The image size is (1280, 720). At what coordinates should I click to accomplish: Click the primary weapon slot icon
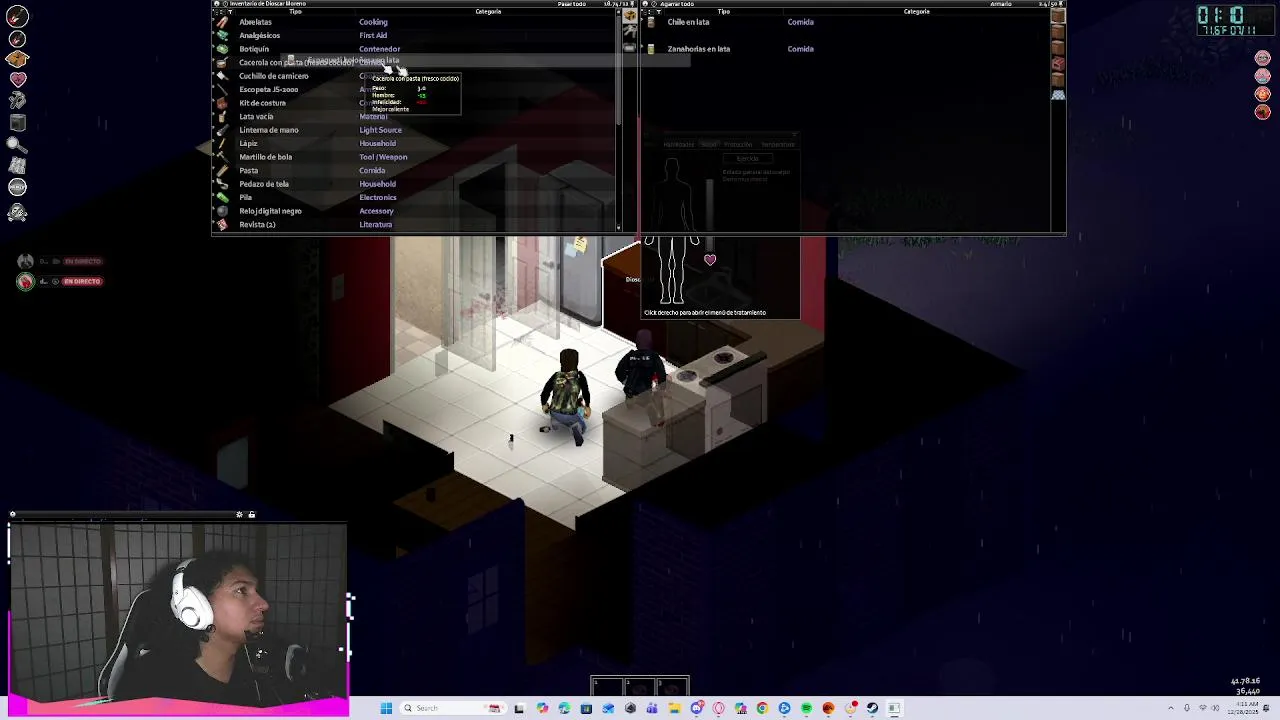[17, 17]
